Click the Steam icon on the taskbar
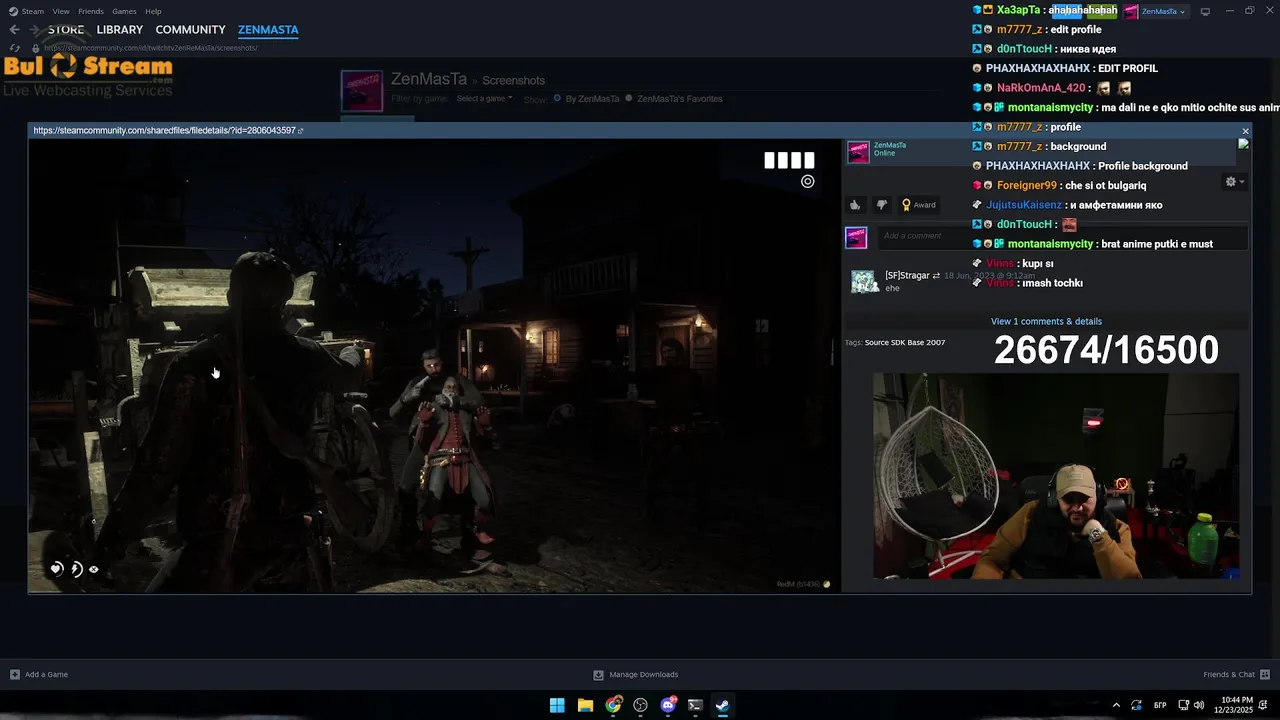Image resolution: width=1280 pixels, height=720 pixels. 722,705
